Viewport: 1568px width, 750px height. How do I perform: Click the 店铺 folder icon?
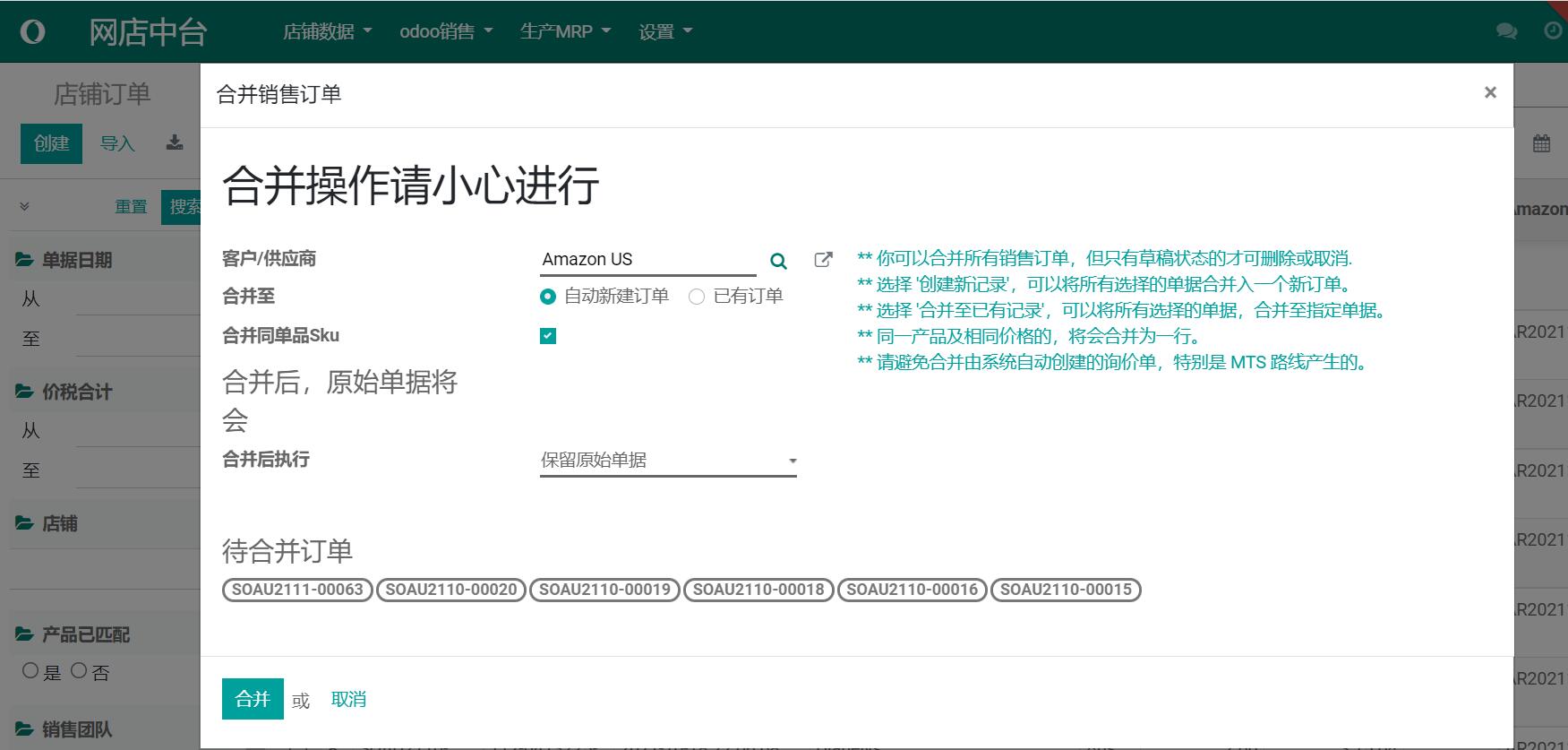[24, 523]
